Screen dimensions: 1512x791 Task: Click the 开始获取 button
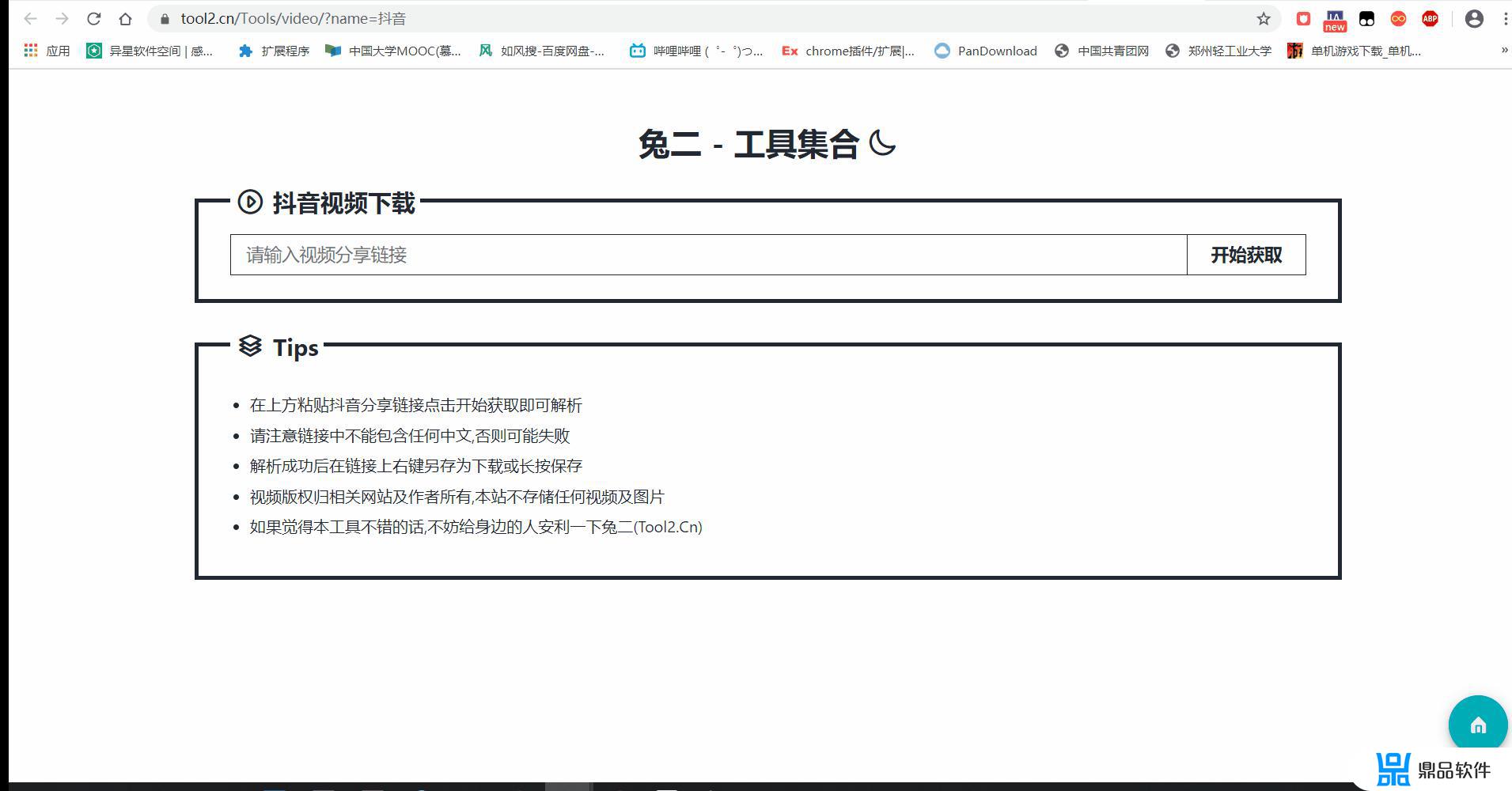[1246, 255]
